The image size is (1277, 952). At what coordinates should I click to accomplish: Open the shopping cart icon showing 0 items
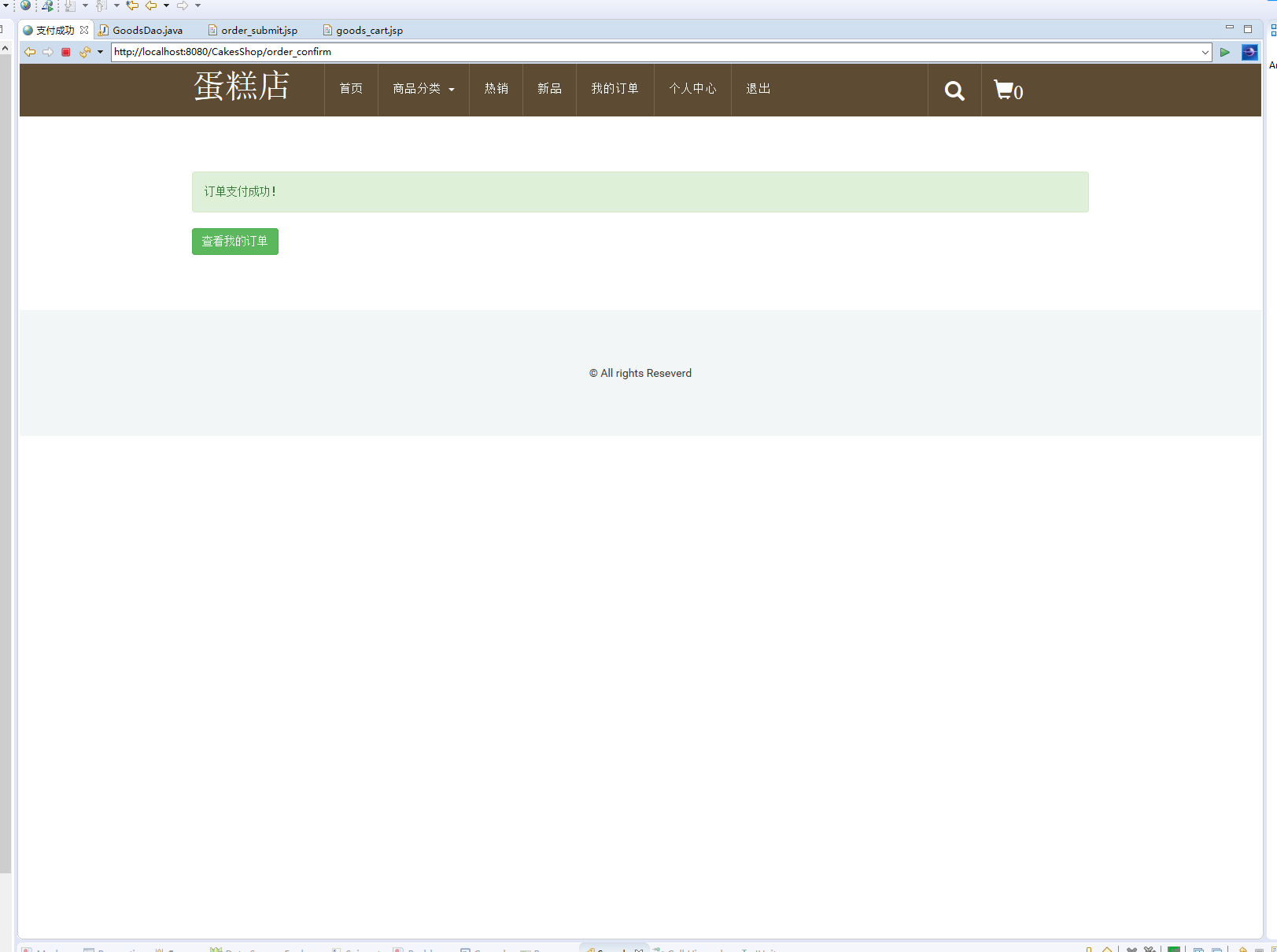tap(1007, 90)
